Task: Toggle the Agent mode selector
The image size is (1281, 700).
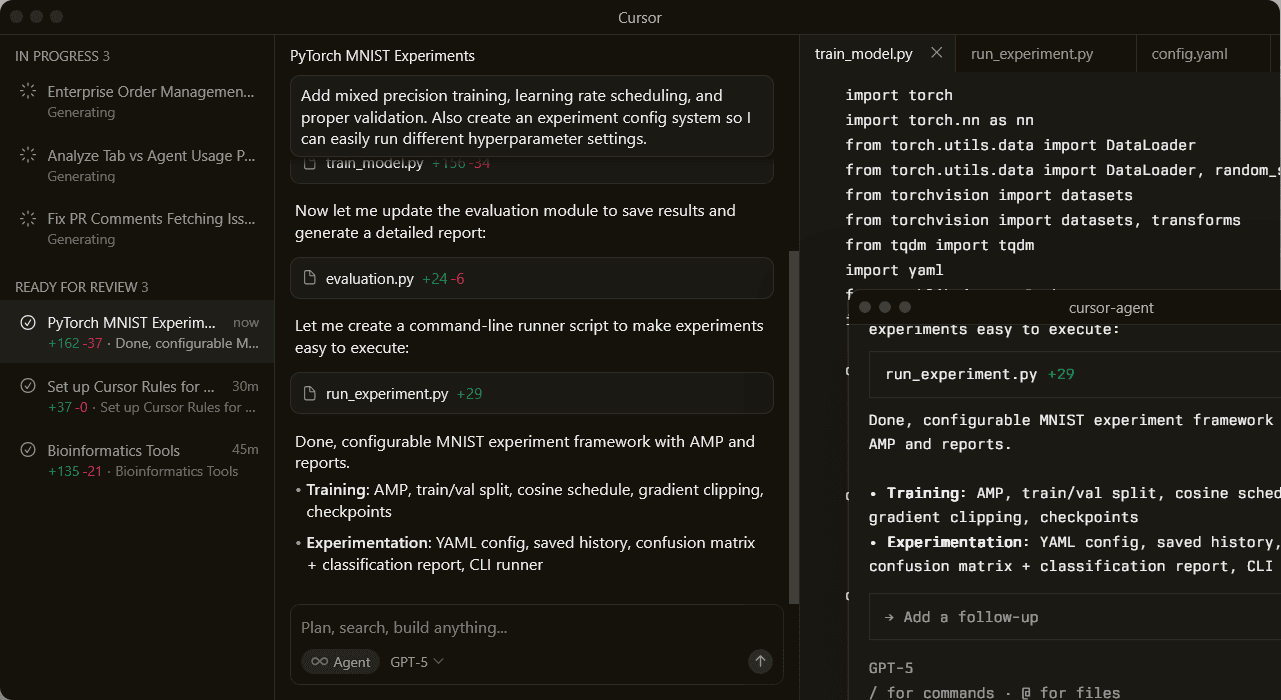Action: 340,662
